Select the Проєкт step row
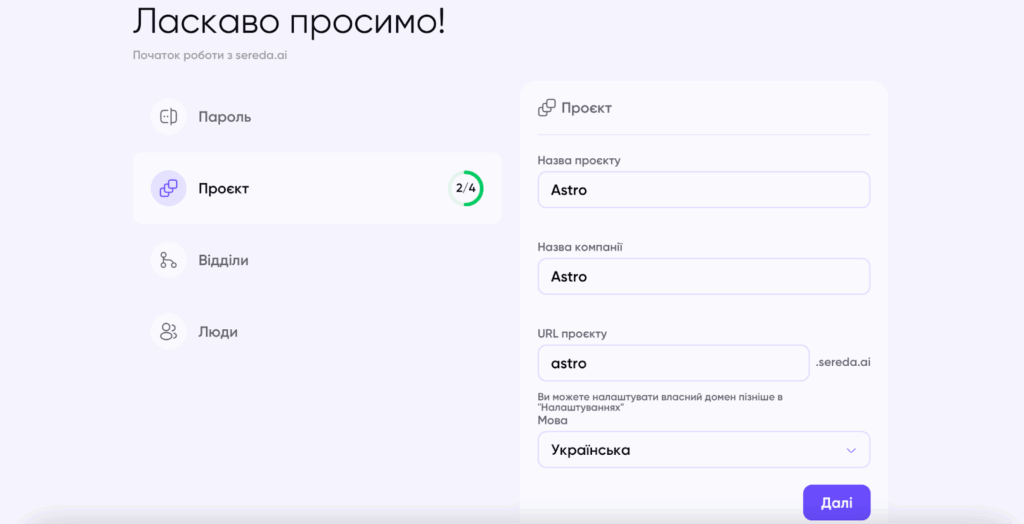Viewport: 1024px width, 524px height. coord(317,188)
